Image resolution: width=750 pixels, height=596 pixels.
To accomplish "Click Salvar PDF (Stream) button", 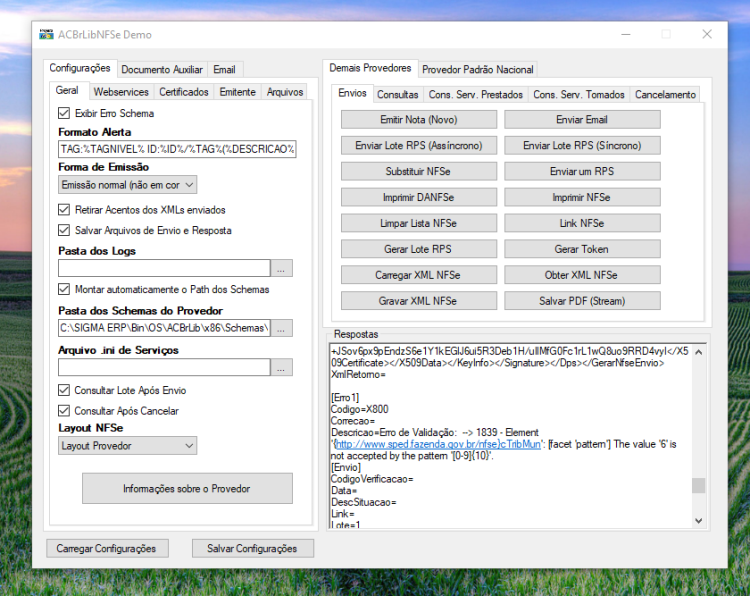I will pyautogui.click(x=582, y=301).
